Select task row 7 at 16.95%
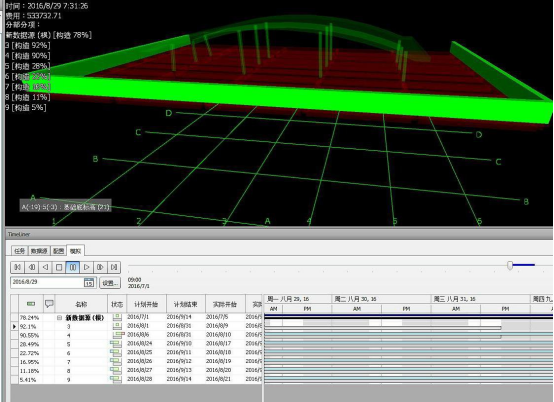This screenshot has height=402, width=554. pyautogui.click(x=136, y=361)
